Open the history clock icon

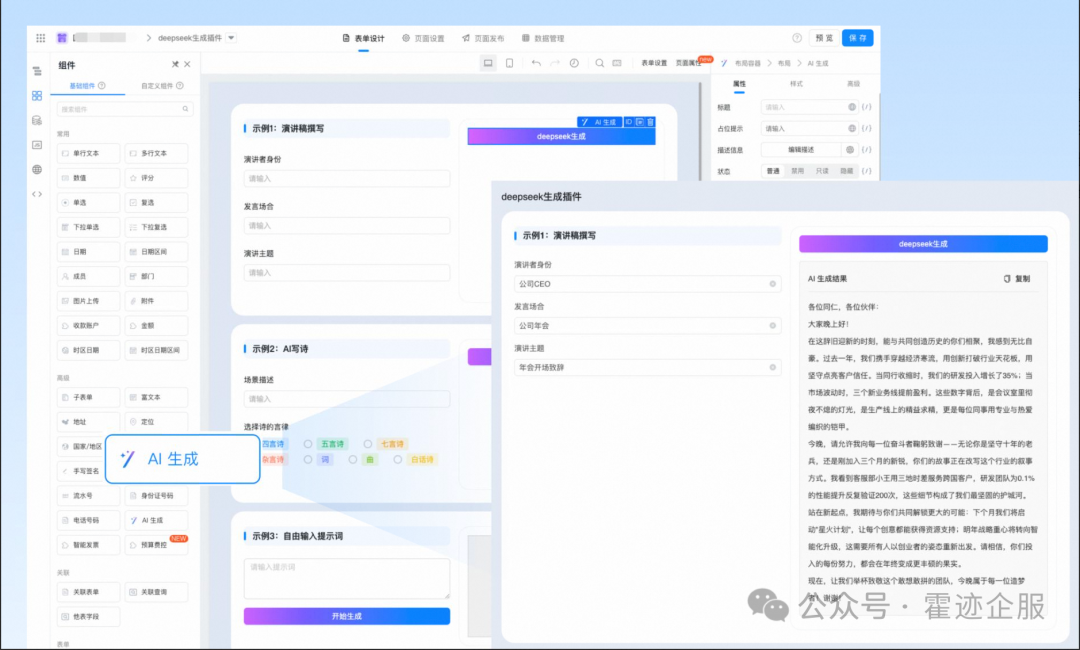coord(574,63)
